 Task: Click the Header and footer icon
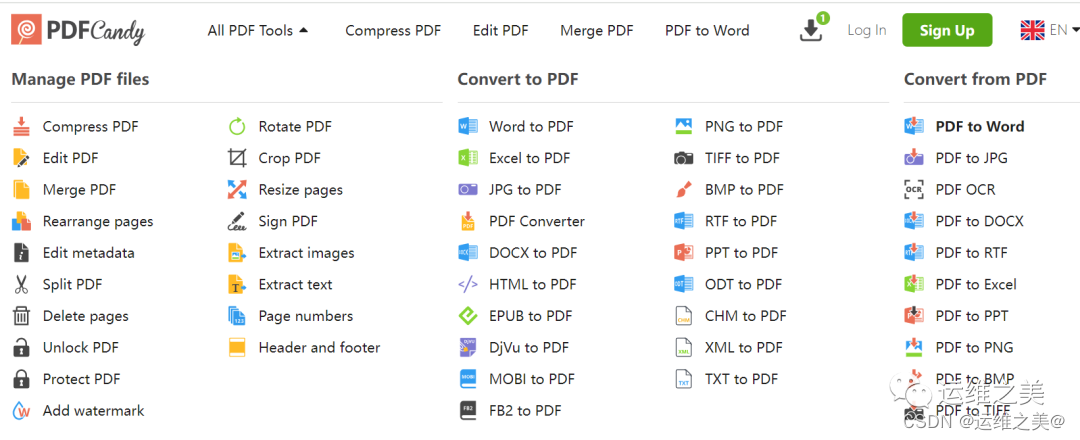coord(237,348)
